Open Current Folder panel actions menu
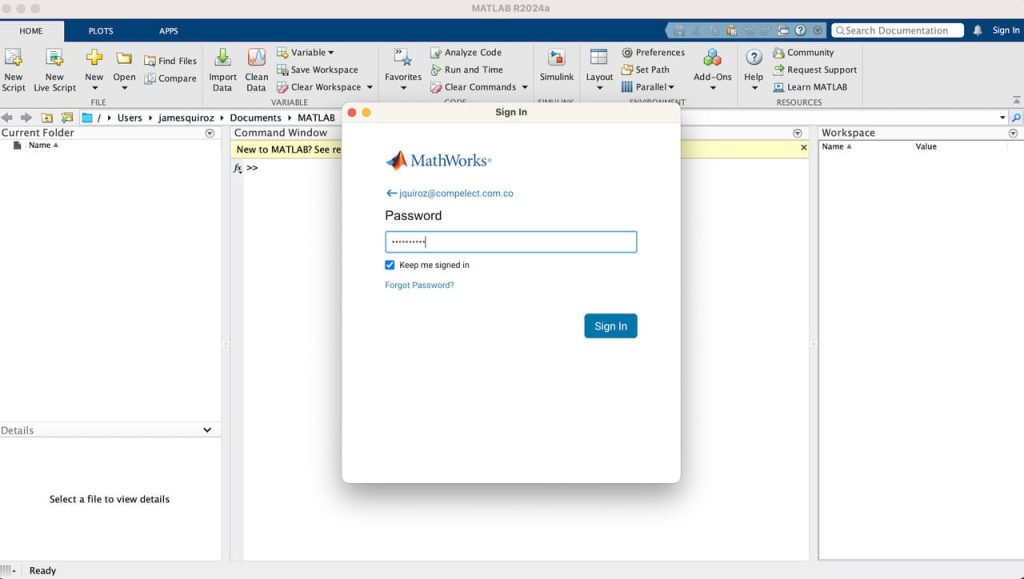 pyautogui.click(x=210, y=133)
